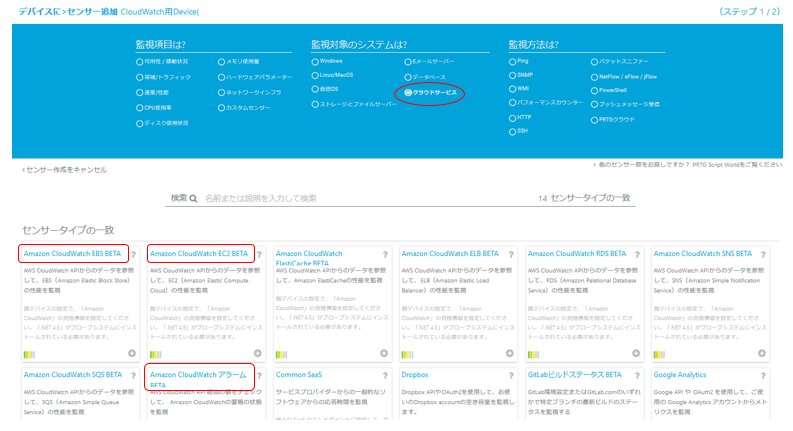Open help for Amazon CloudWatch RDS BETA
This screenshot has height=431, width=793.
point(637,254)
